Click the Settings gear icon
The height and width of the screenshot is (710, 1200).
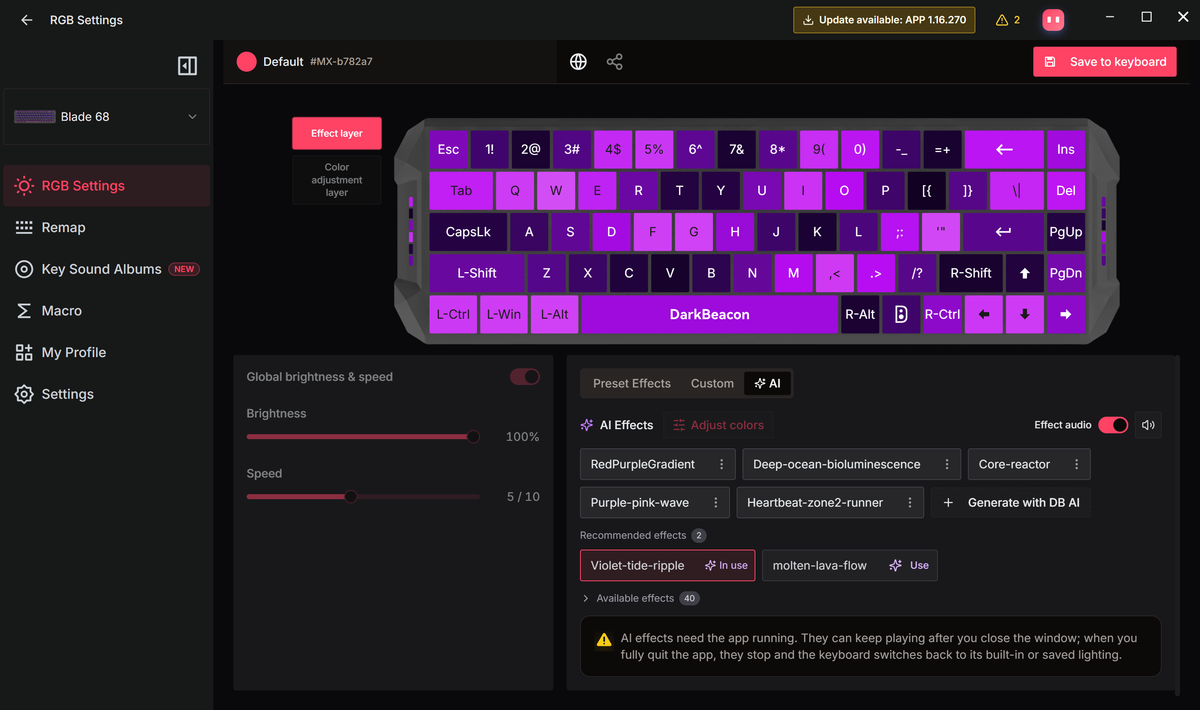[x=24, y=394]
